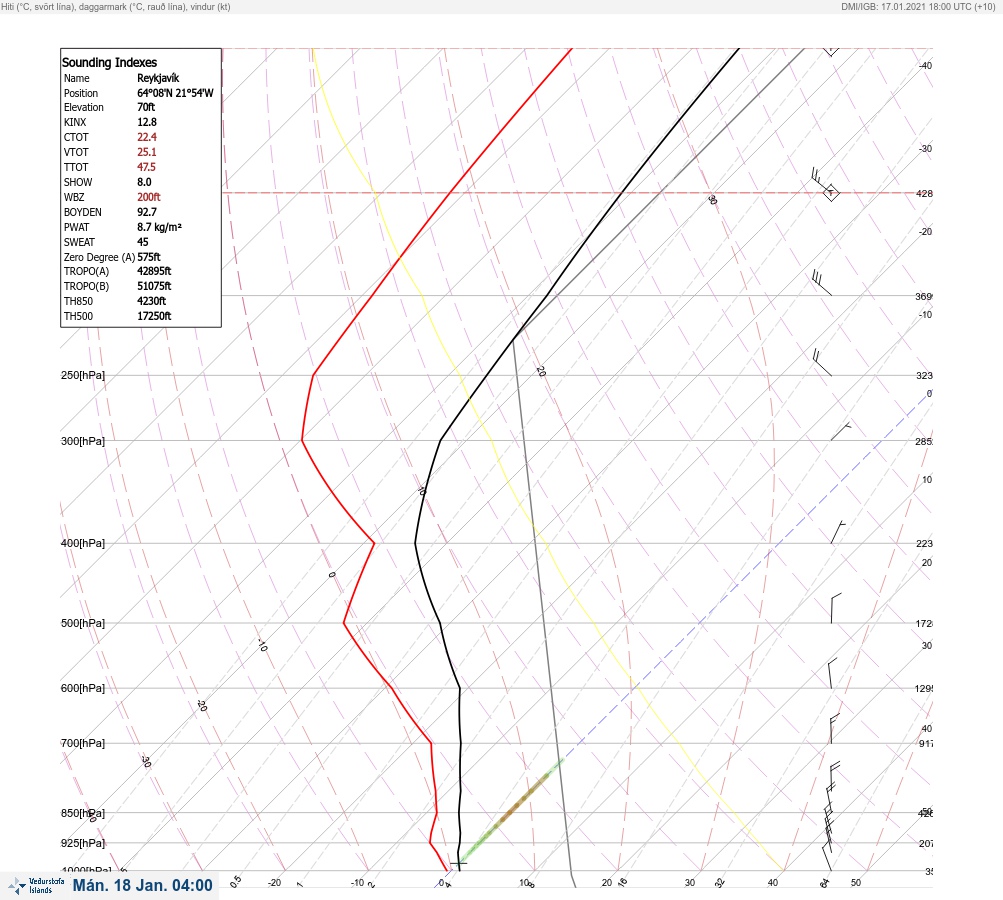The height and width of the screenshot is (900, 1003).
Task: Click the wind barb at 400 hPa level
Action: tap(838, 533)
